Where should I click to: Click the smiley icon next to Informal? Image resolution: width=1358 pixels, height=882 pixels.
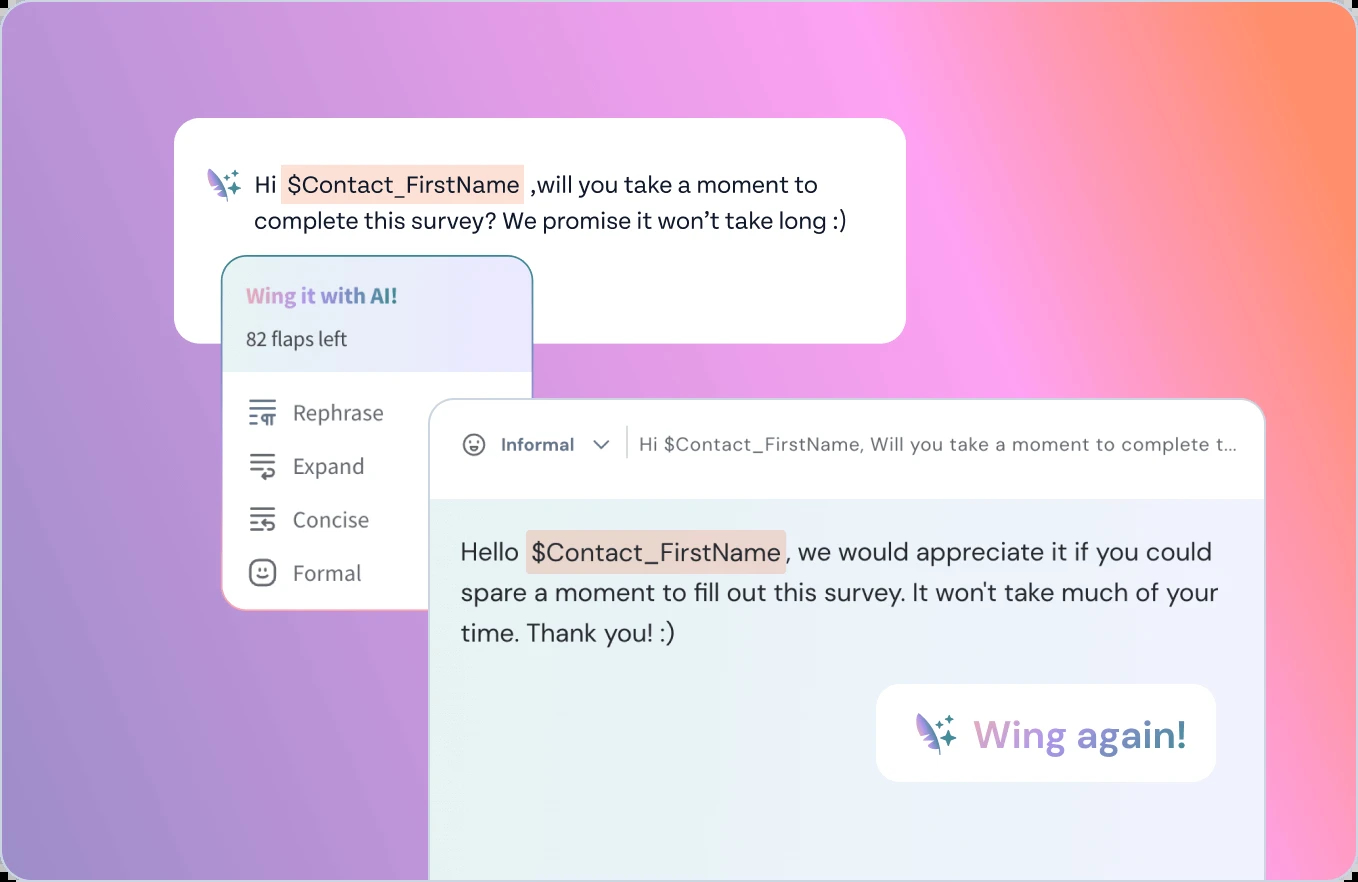click(474, 445)
